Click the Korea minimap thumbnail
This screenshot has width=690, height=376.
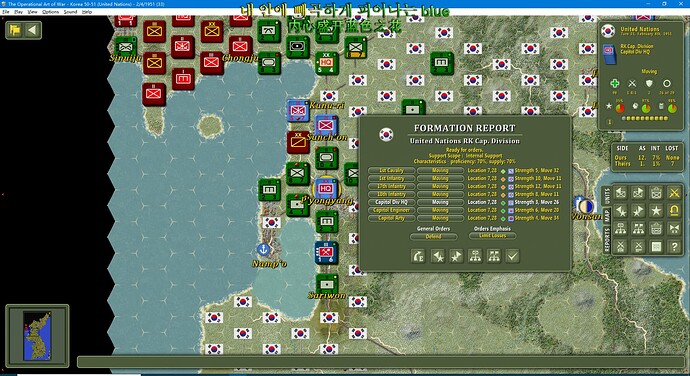pos(37,335)
